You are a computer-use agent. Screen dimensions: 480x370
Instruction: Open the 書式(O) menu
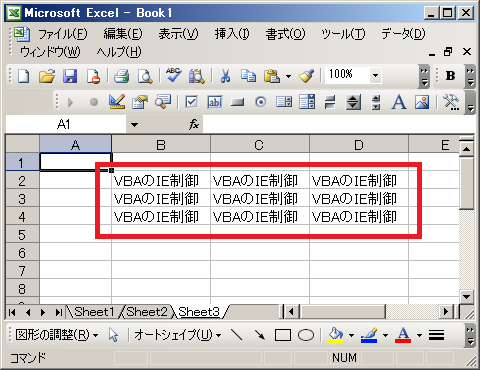[x=285, y=34]
